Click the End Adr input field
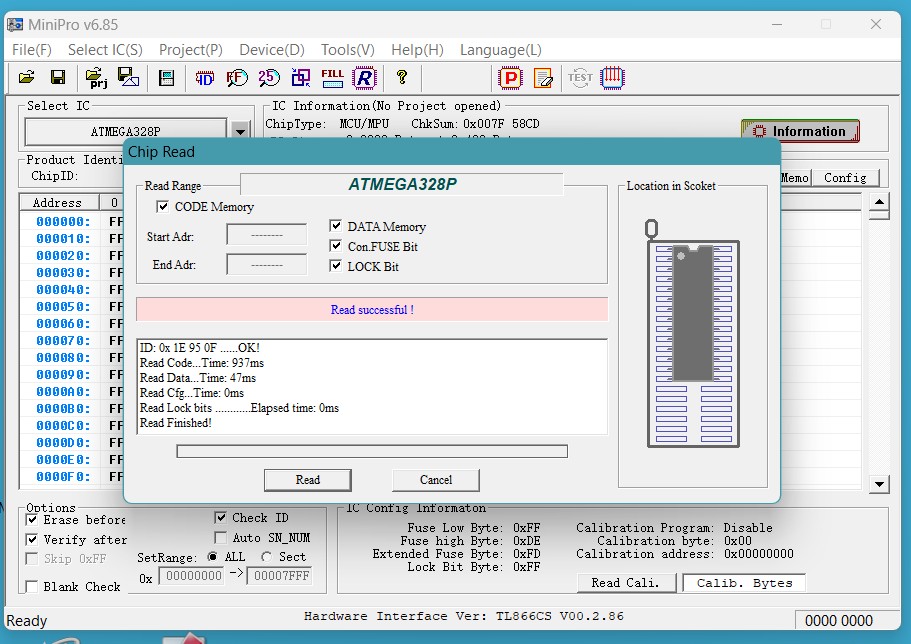Image resolution: width=911 pixels, height=644 pixels. [x=267, y=264]
